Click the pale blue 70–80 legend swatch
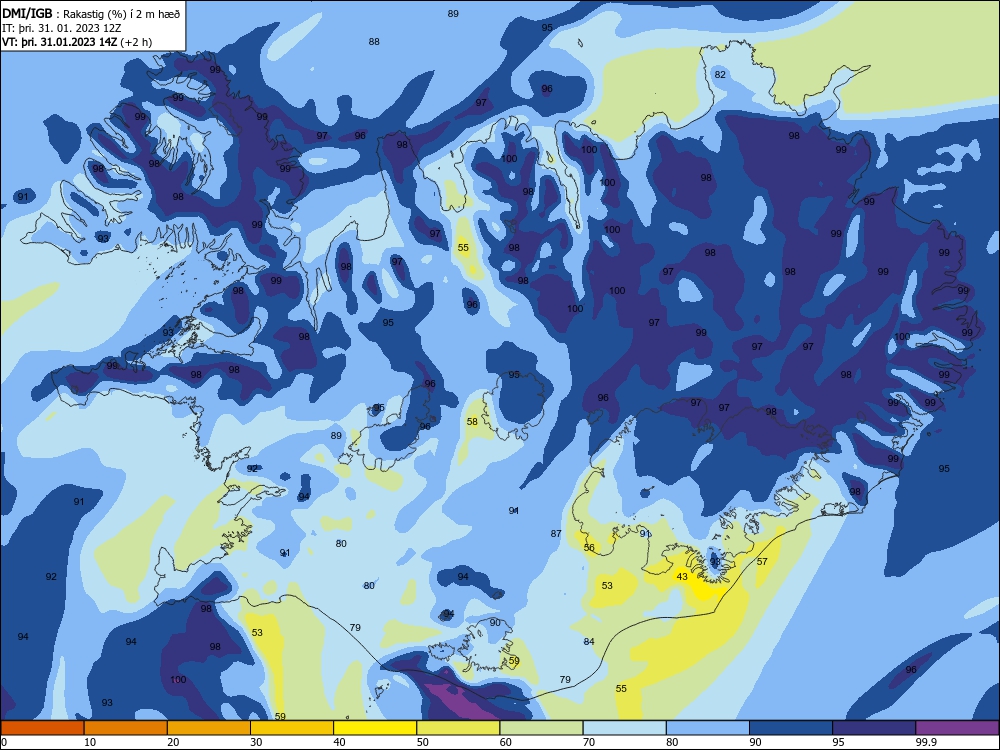The image size is (1000, 750). 624,728
